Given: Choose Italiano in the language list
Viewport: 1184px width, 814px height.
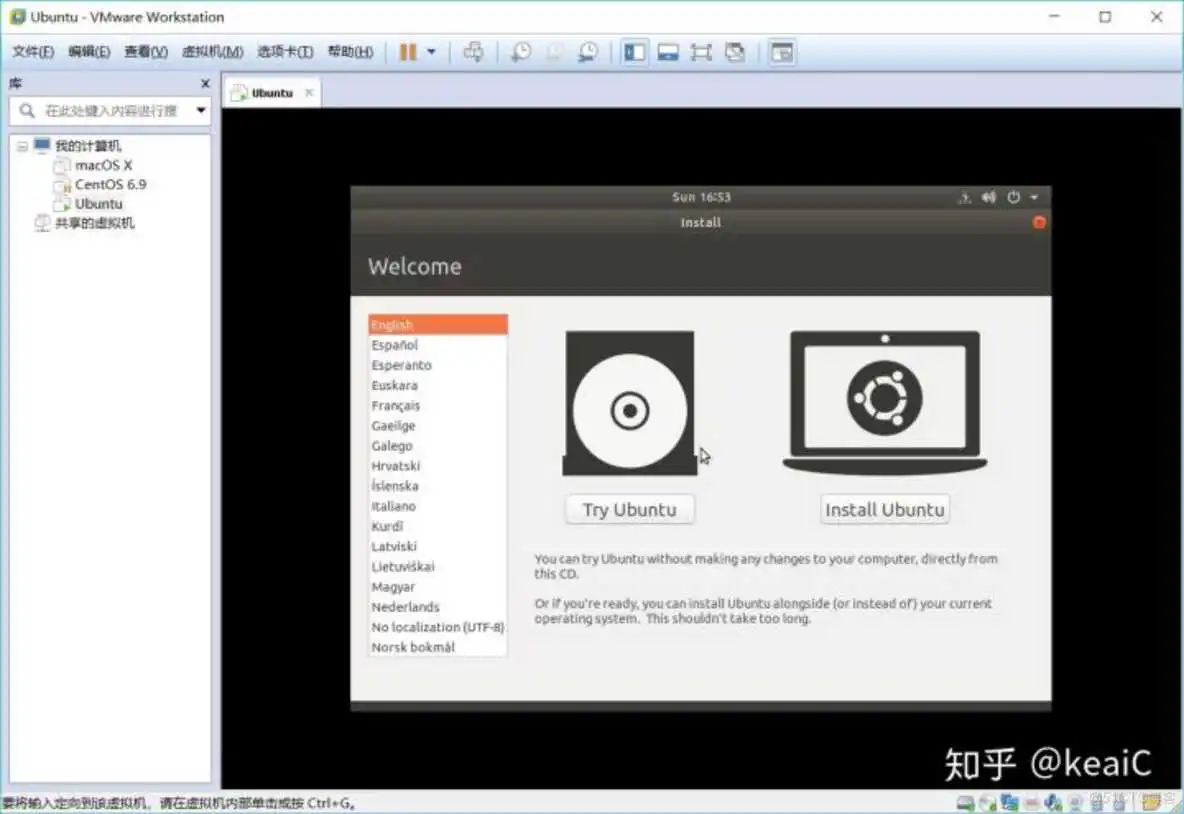Looking at the screenshot, I should click(393, 506).
